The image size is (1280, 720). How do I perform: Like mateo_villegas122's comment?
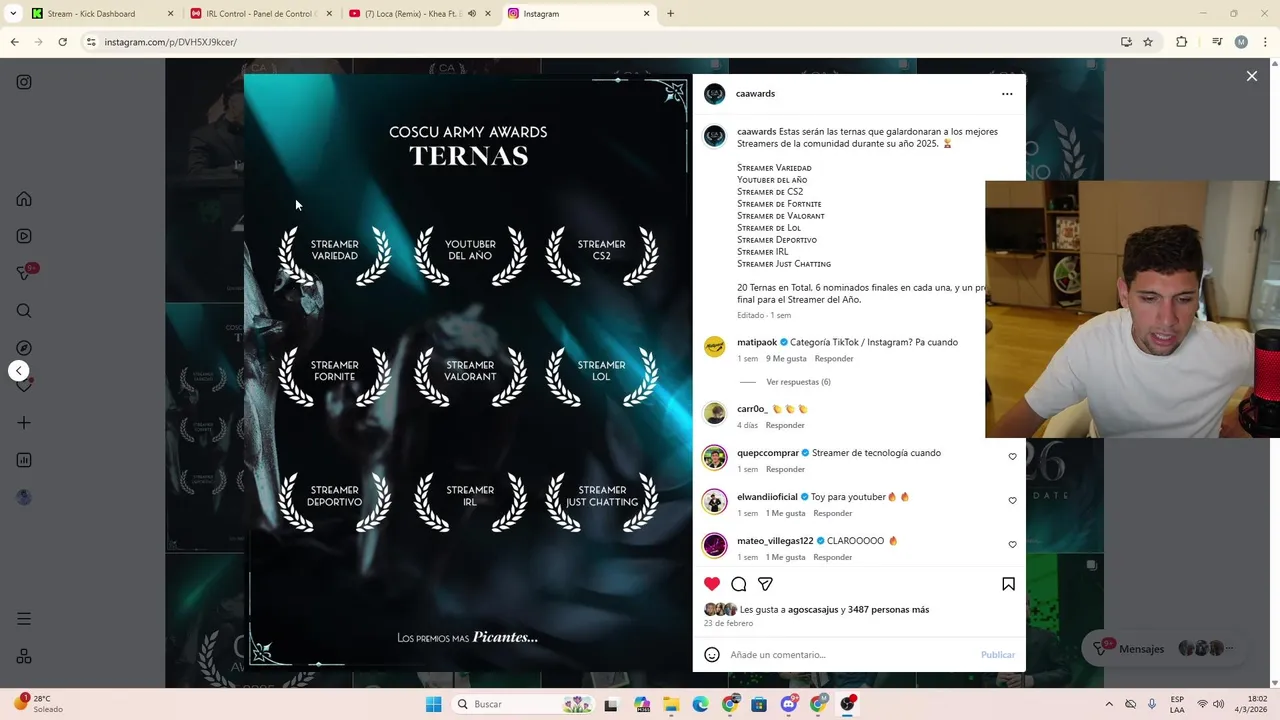tap(1012, 545)
